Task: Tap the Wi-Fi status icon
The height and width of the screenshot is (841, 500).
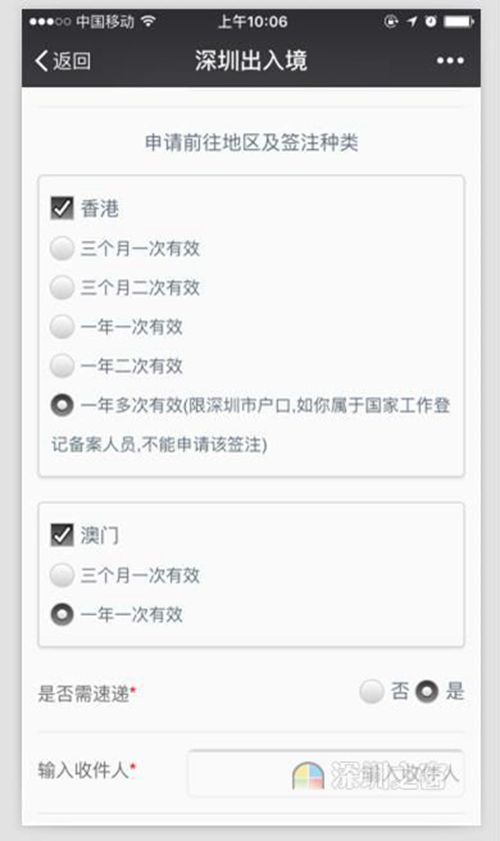Action: (148, 21)
